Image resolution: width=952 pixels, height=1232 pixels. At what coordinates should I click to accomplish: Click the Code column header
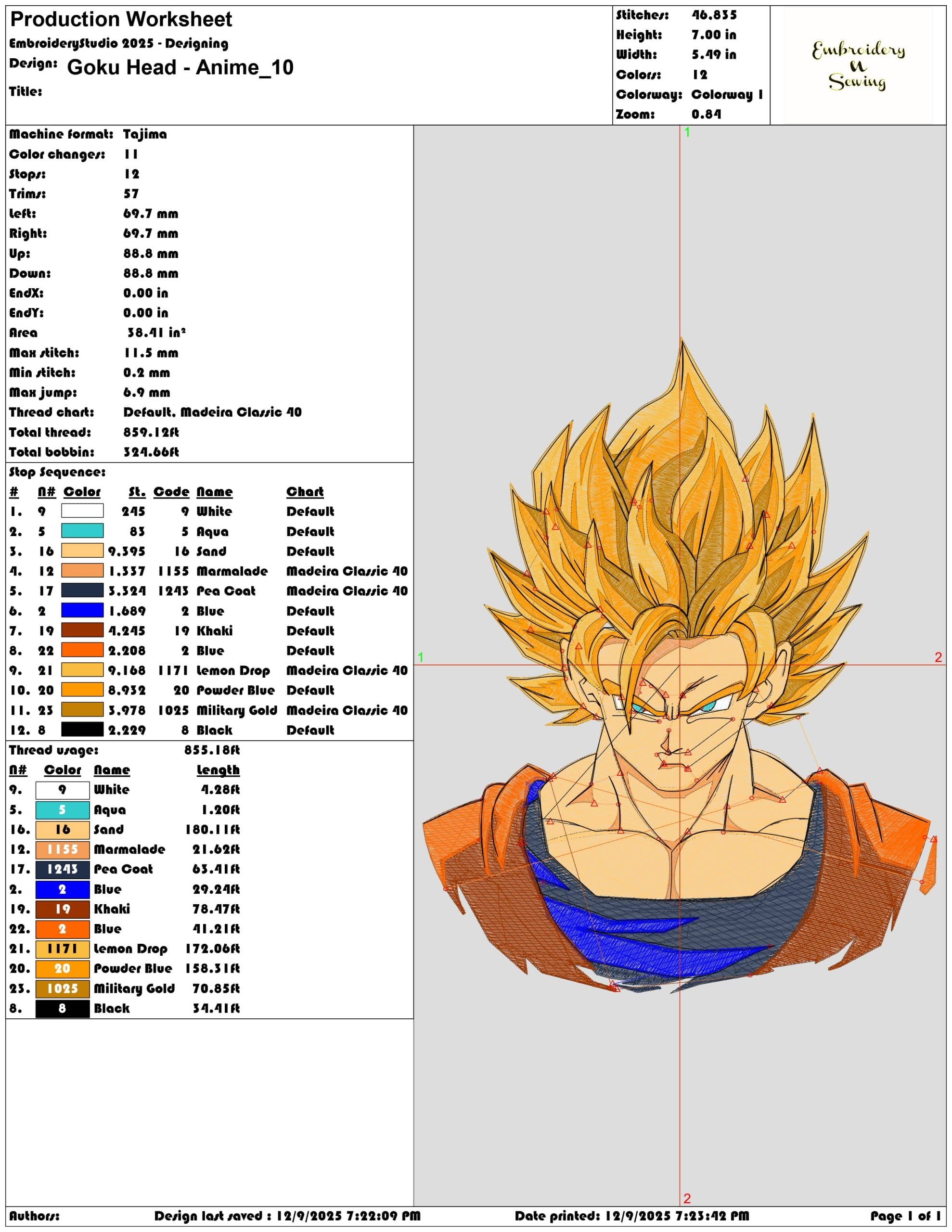[171, 492]
